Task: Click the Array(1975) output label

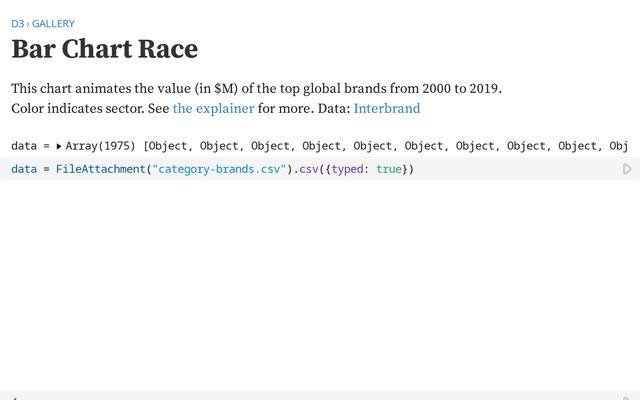Action: (x=102, y=146)
